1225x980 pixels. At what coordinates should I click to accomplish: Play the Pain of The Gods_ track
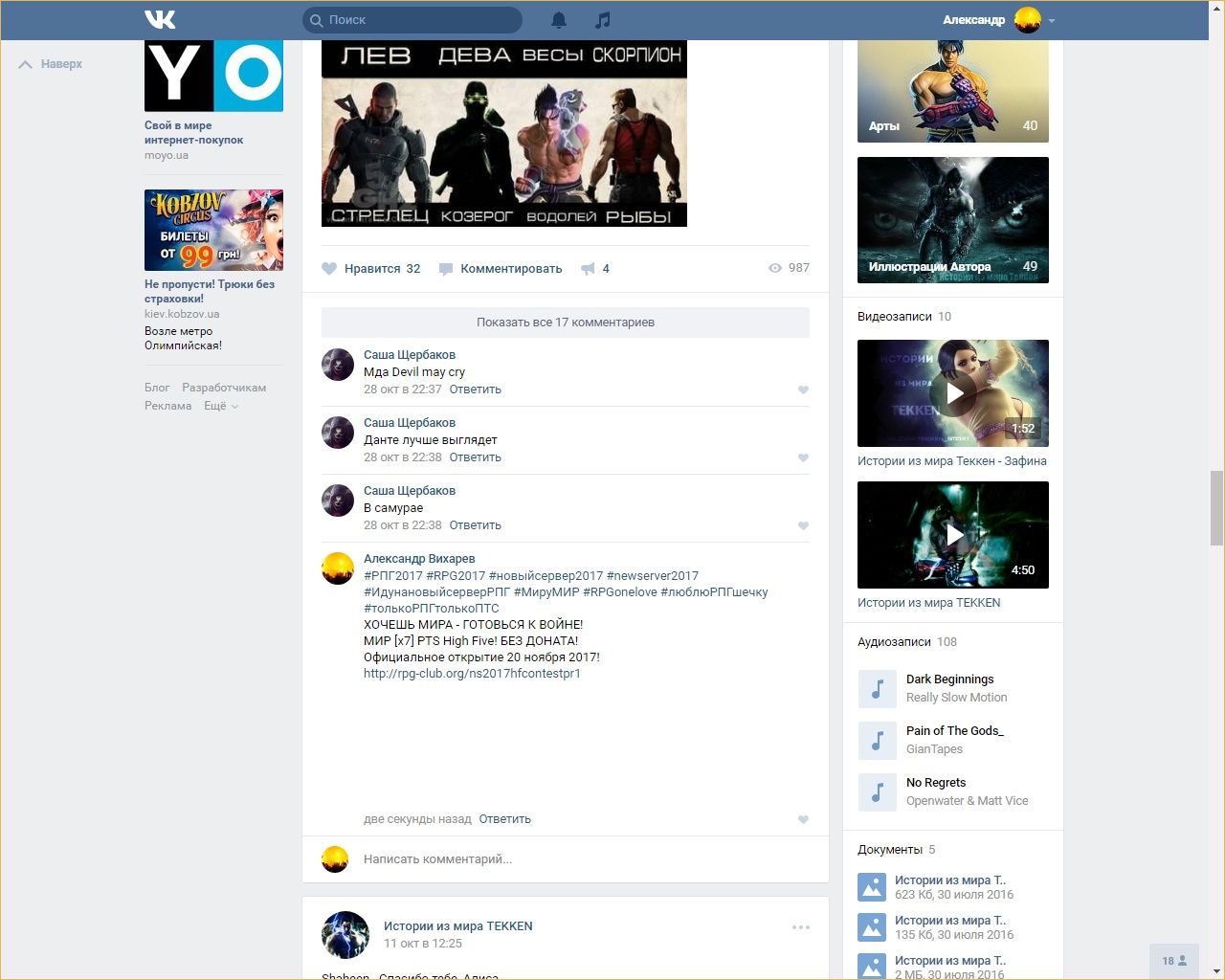coord(877,741)
